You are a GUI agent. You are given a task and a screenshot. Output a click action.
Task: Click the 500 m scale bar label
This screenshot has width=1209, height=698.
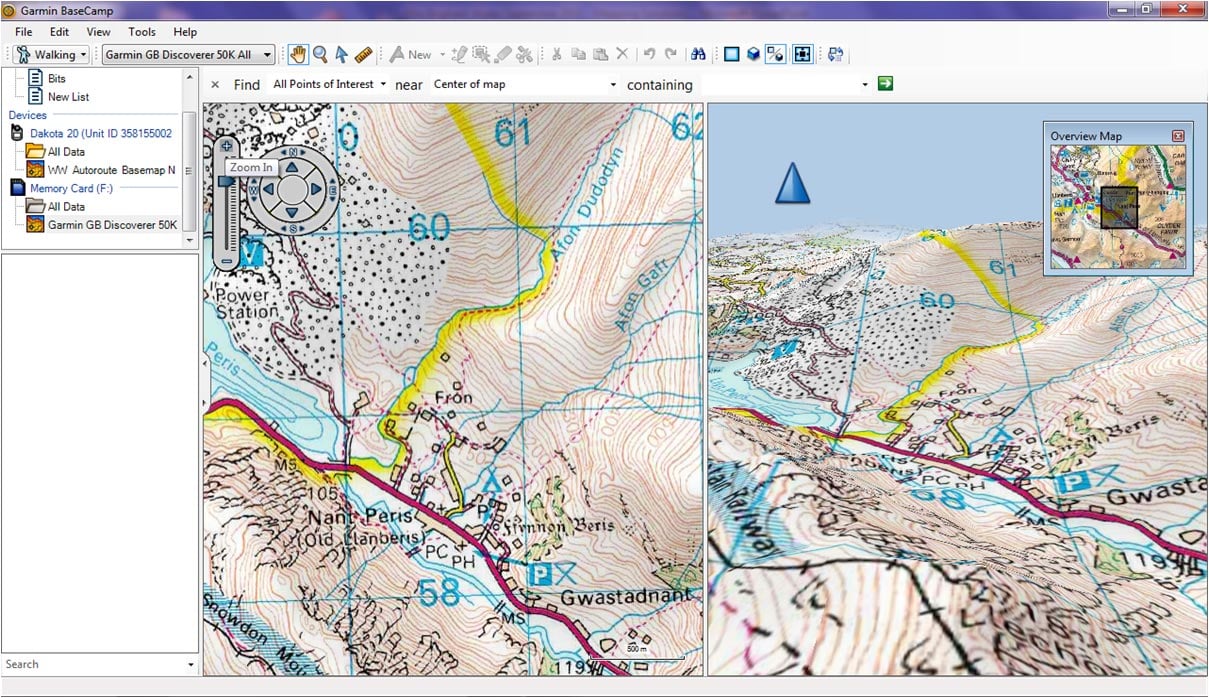pyautogui.click(x=637, y=649)
